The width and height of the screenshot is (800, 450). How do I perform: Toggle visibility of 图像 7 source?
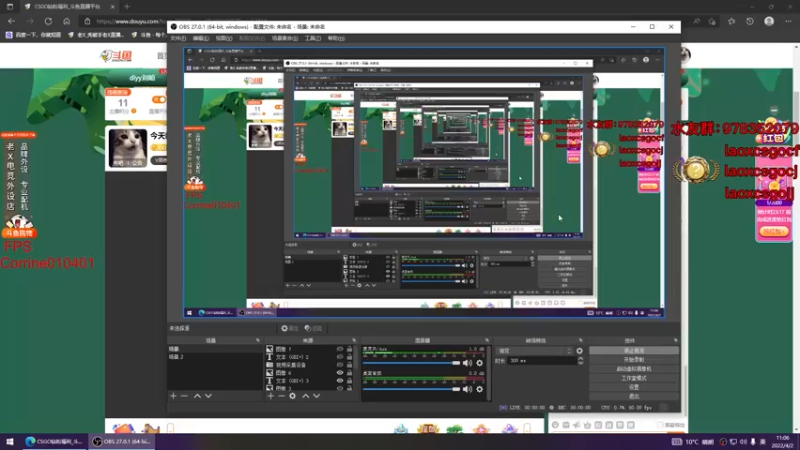(x=340, y=349)
